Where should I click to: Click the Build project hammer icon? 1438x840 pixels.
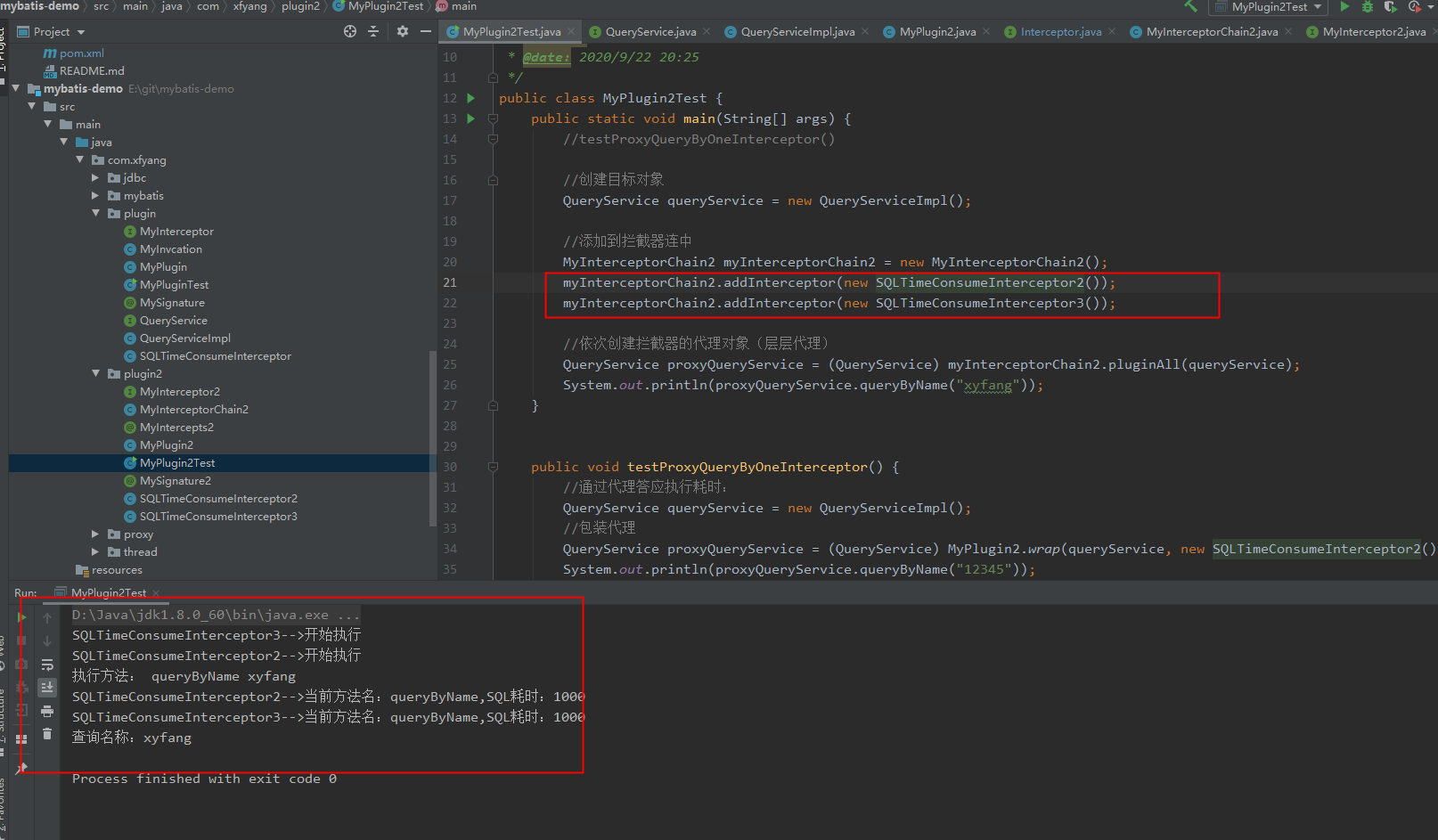1190,6
